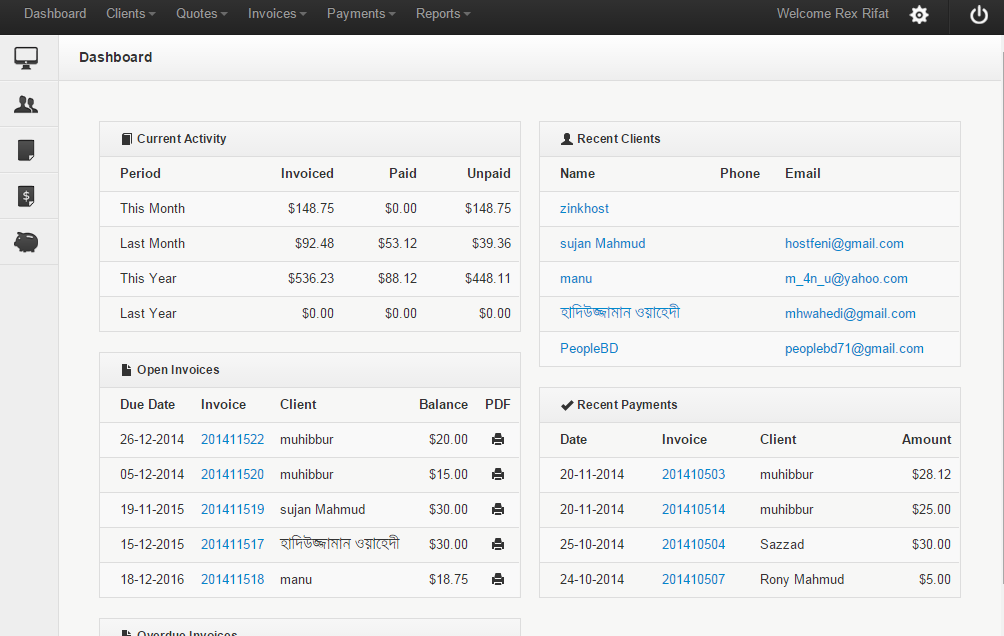The height and width of the screenshot is (636, 1004).
Task: Select the Dashboard monitor icon in sidebar
Action: (26, 57)
